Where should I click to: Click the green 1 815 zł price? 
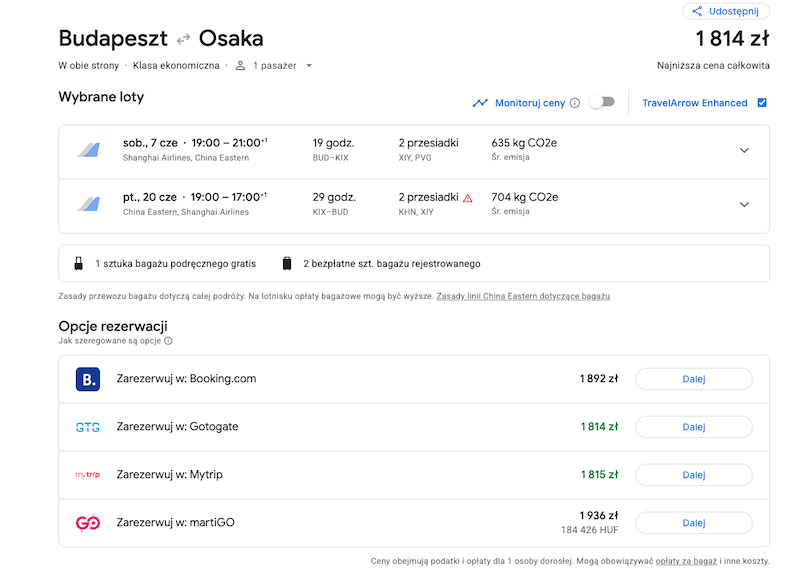(599, 474)
